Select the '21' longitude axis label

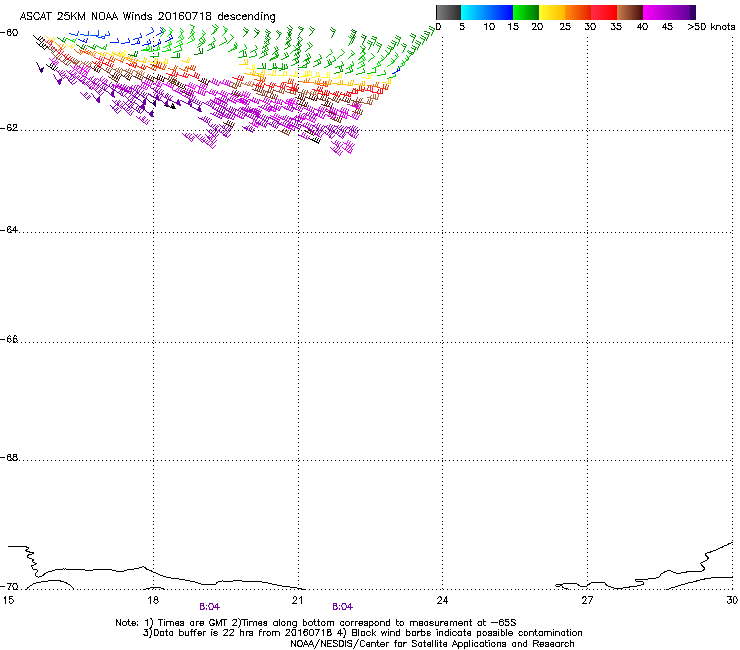pyautogui.click(x=297, y=600)
